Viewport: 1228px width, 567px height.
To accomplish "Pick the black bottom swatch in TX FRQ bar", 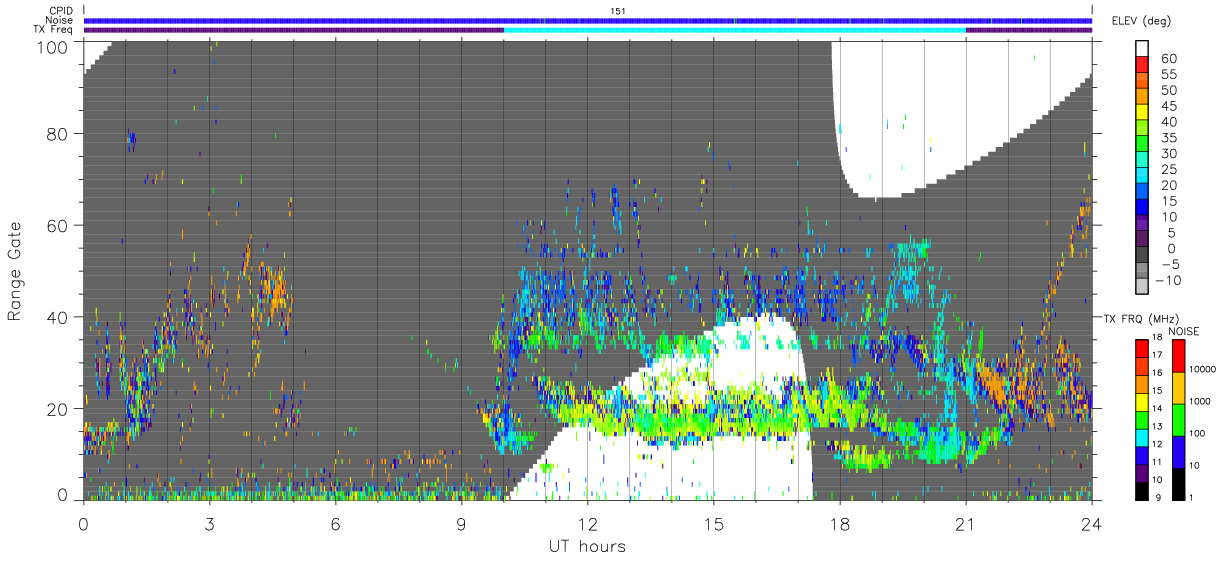I will click(x=1142, y=490).
